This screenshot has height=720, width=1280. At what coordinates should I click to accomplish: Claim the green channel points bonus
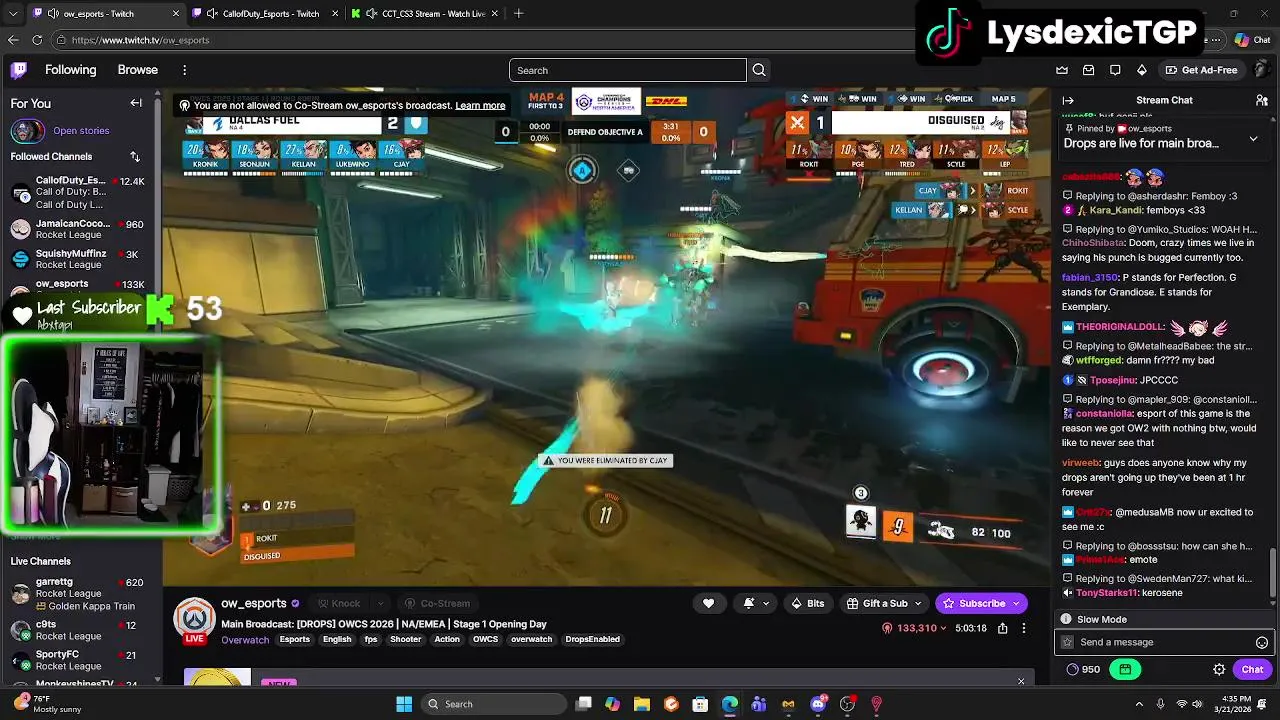[x=1125, y=670]
